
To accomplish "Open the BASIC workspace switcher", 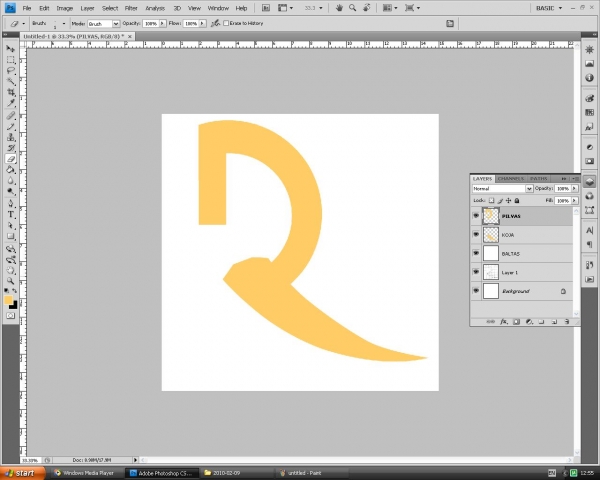I will pos(549,8).
